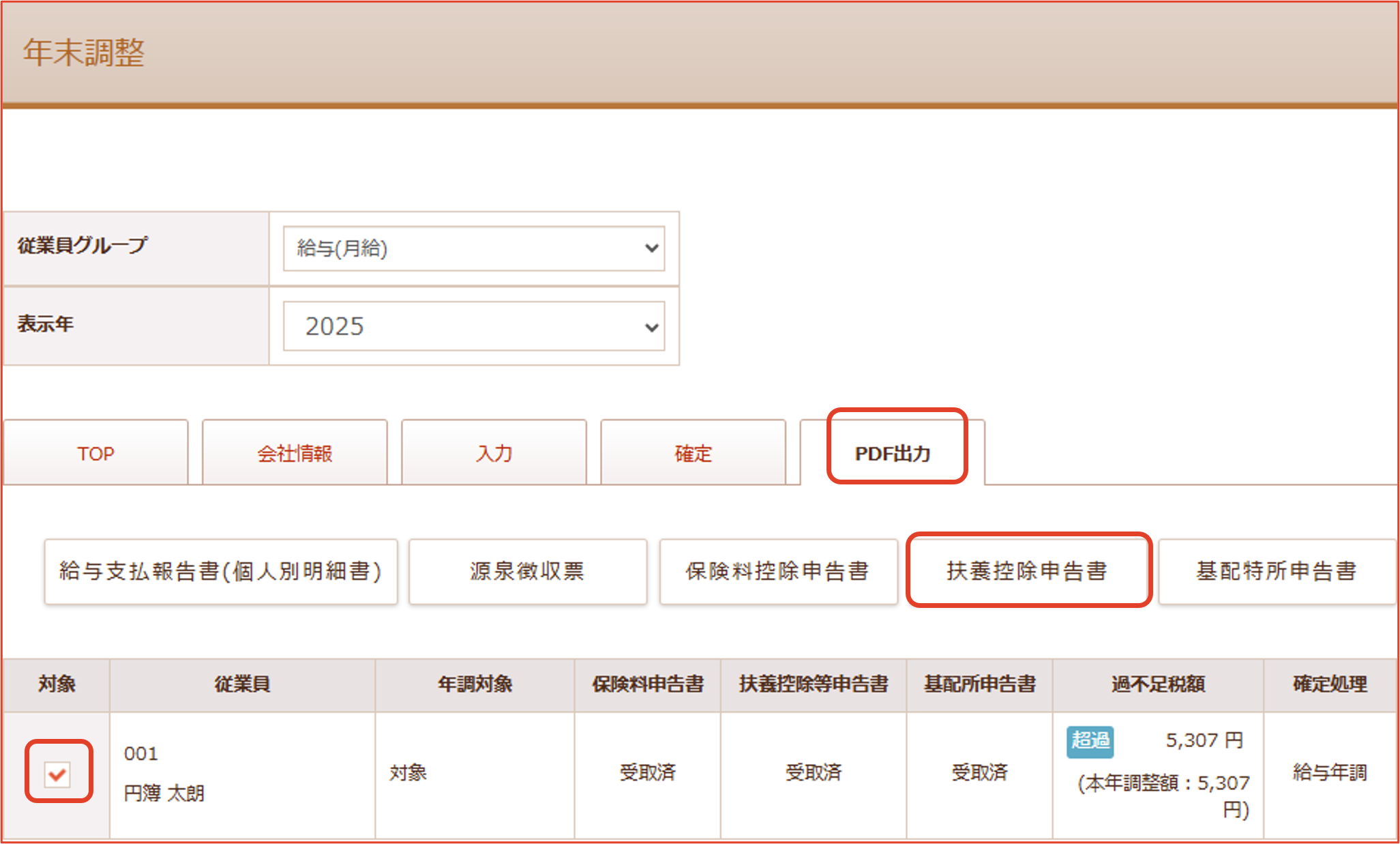Toggle the checkbox for employee 001

click(x=57, y=773)
